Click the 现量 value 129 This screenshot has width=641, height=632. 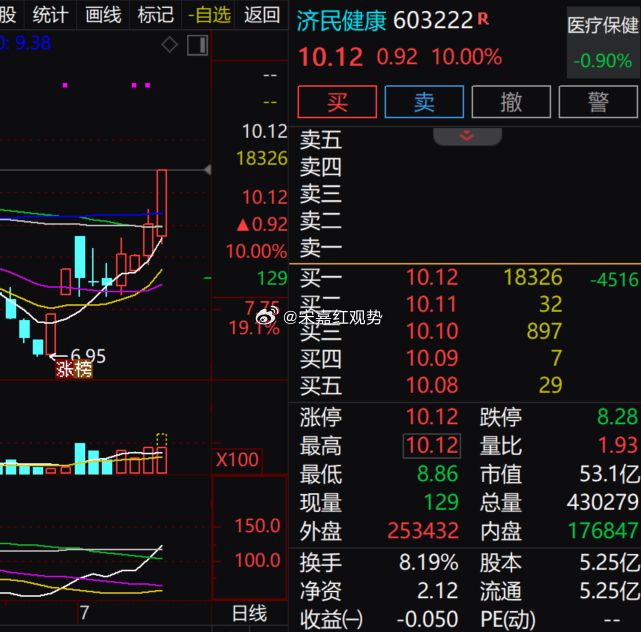442,502
